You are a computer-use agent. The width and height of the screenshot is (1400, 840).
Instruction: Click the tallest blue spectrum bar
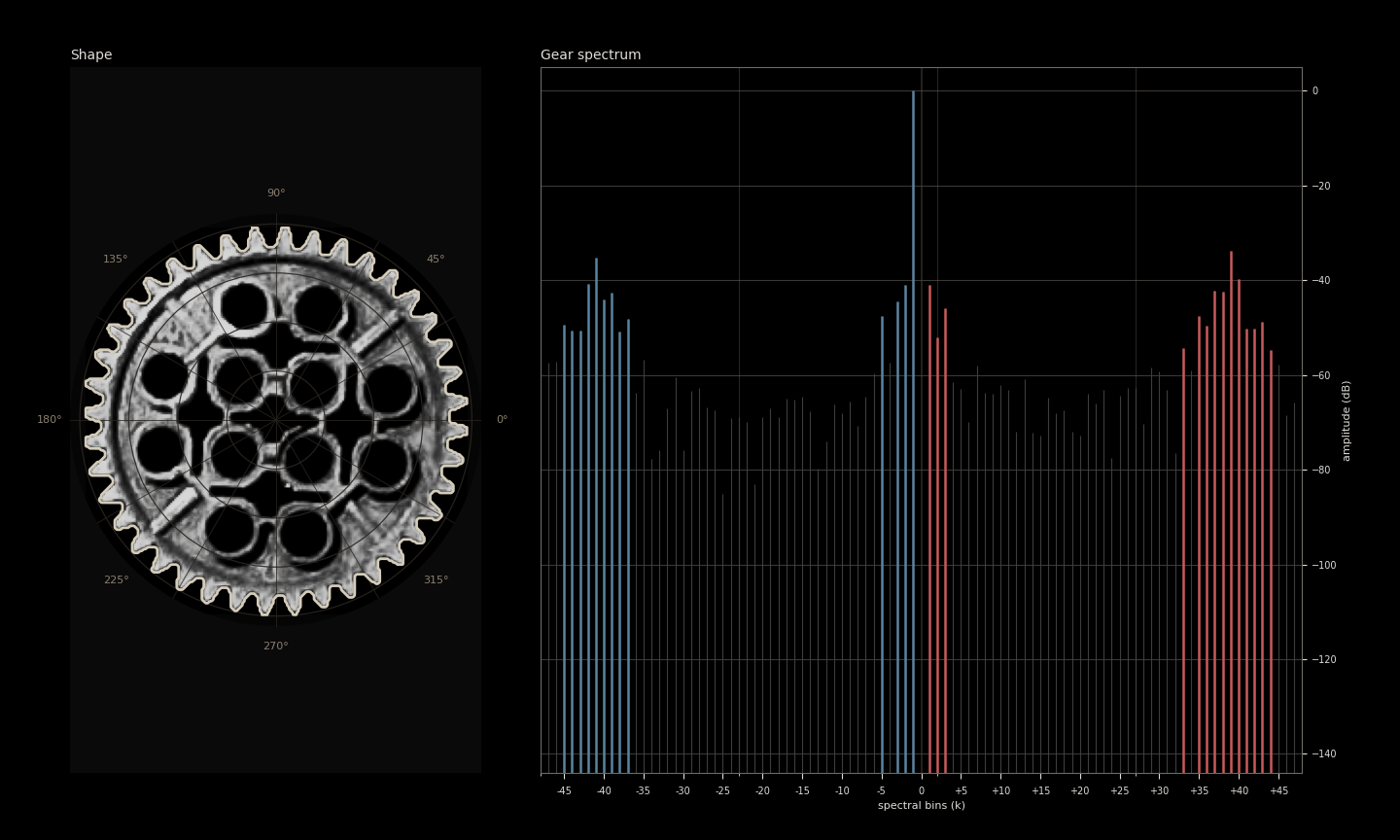tap(913, 432)
